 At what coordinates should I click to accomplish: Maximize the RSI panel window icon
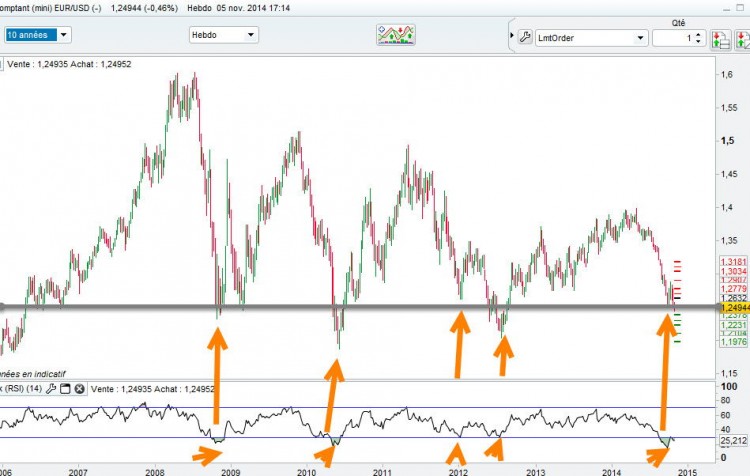65,389
